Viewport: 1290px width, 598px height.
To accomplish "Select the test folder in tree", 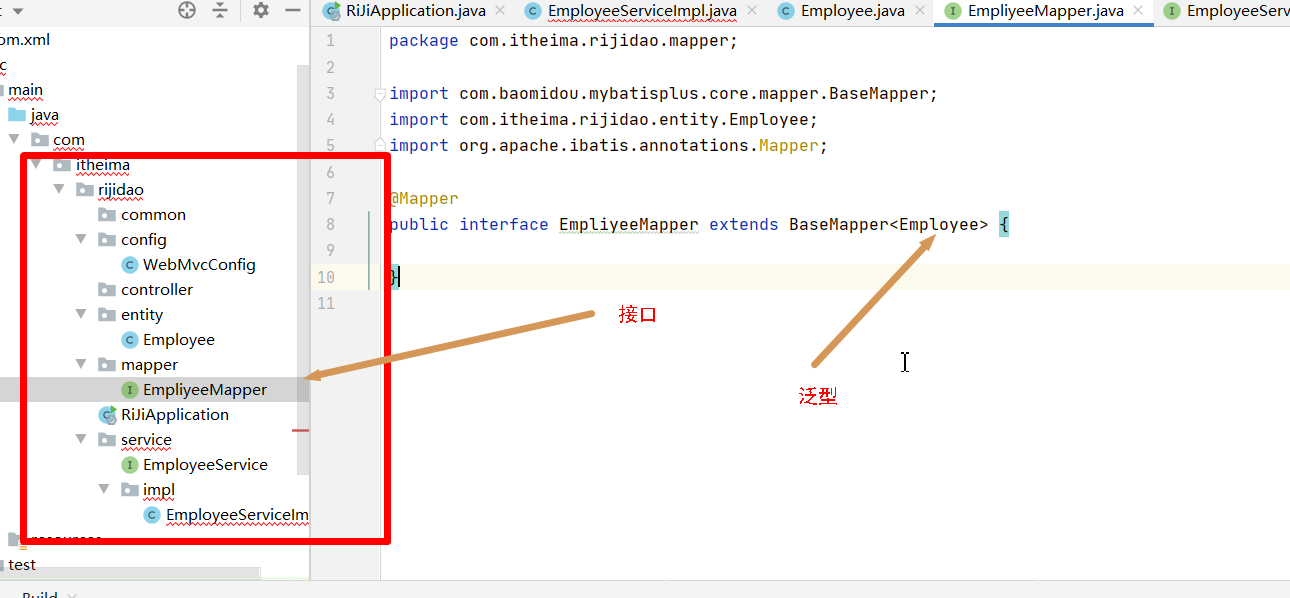I will 22,564.
